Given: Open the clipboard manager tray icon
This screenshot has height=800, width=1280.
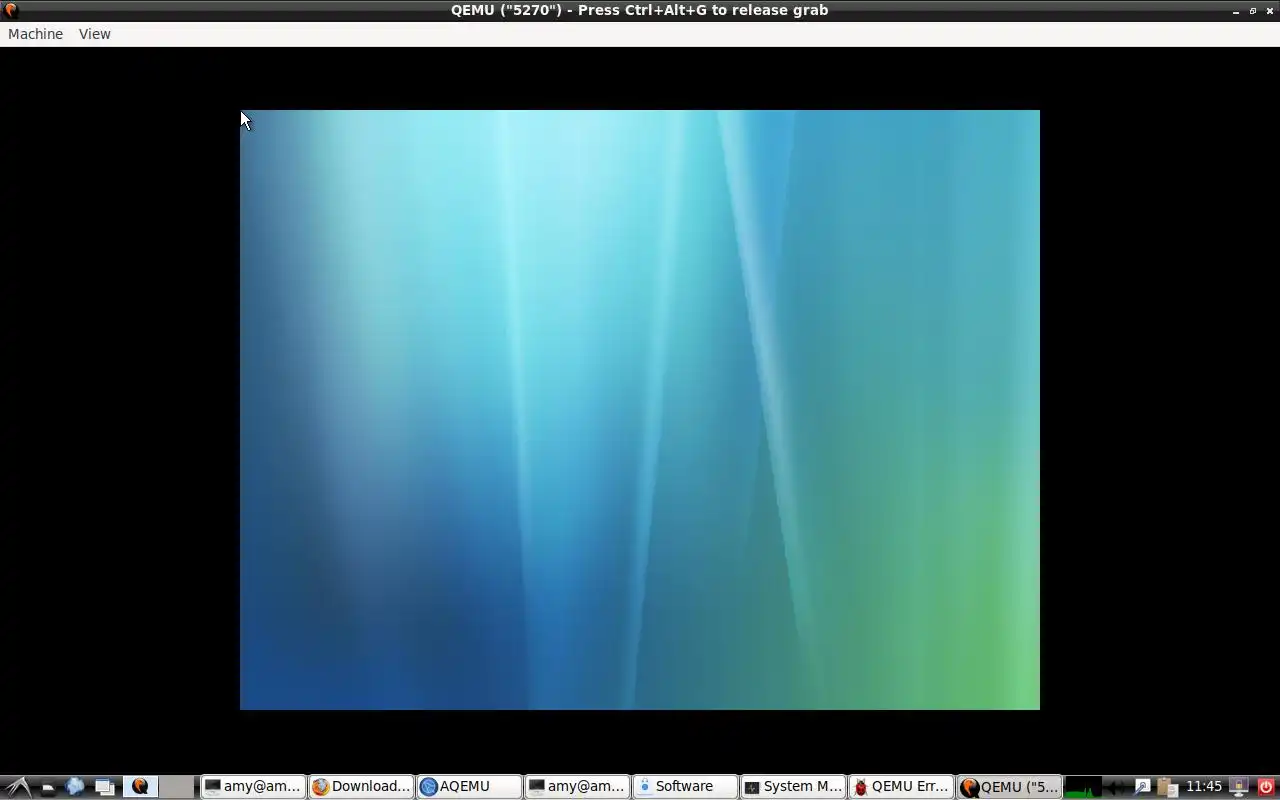Looking at the screenshot, I should tap(1168, 787).
